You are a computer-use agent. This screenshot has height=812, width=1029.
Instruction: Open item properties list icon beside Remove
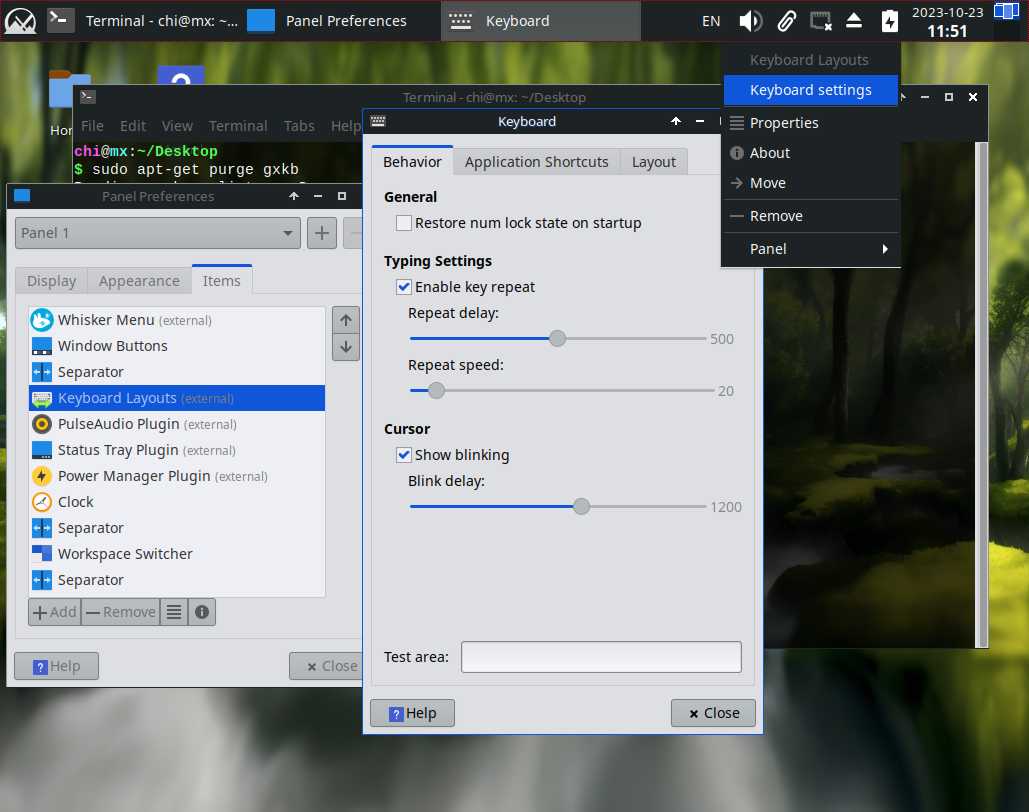174,612
